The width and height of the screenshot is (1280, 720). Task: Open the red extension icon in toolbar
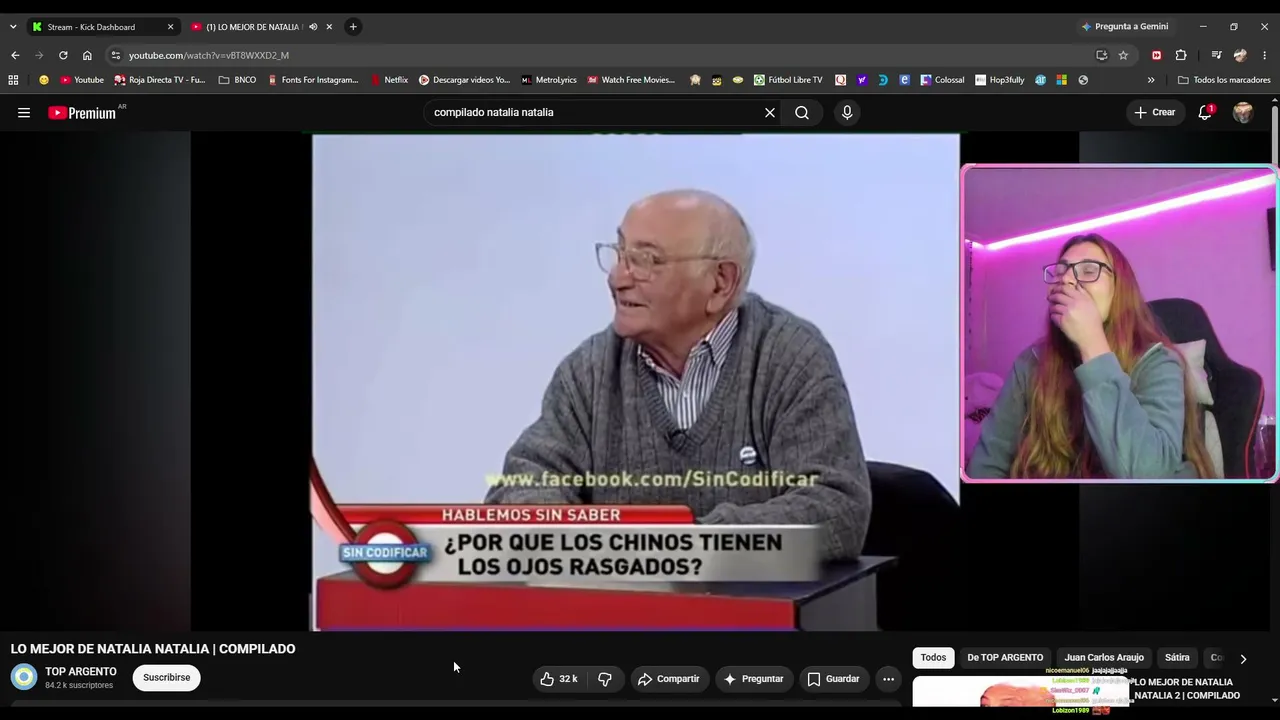point(1157,55)
